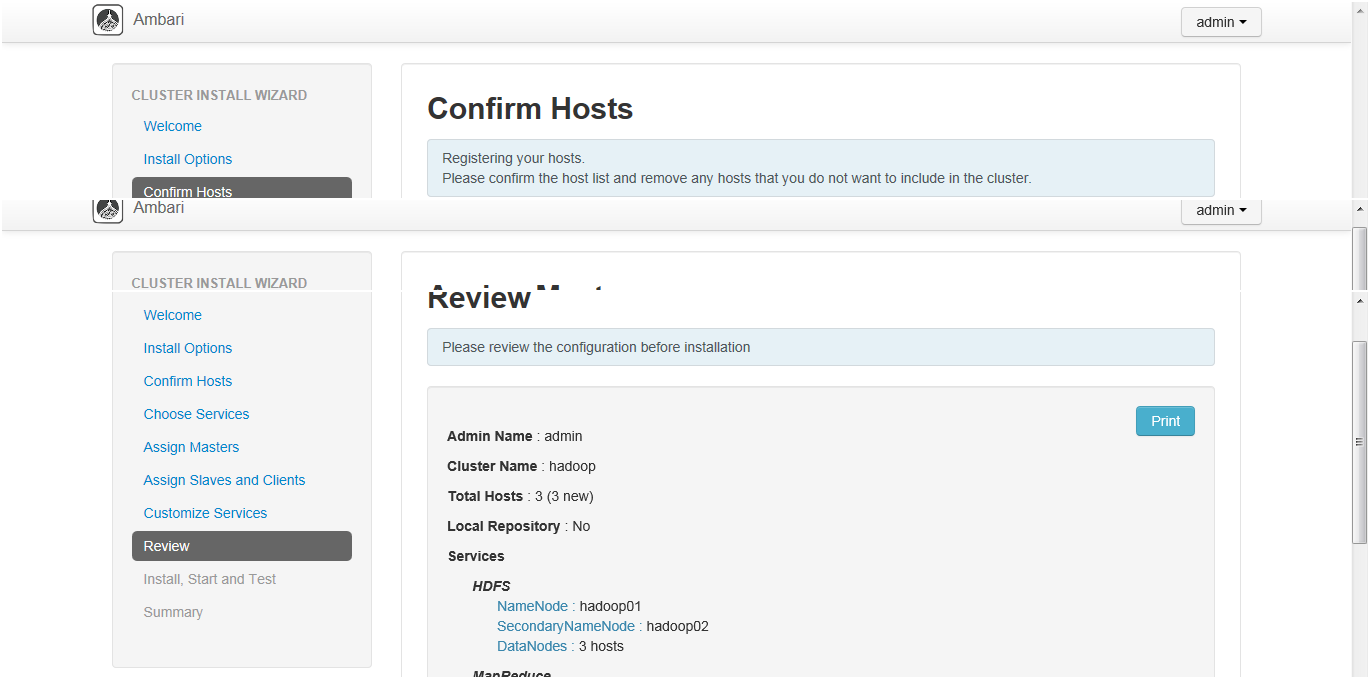
Task: Print the review configuration
Action: [1165, 421]
